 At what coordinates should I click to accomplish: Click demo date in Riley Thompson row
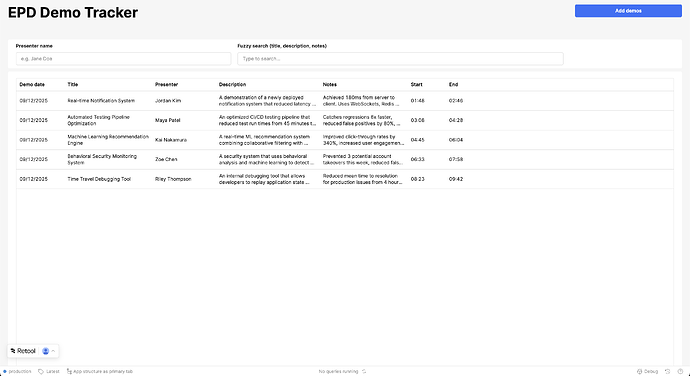(x=33, y=179)
